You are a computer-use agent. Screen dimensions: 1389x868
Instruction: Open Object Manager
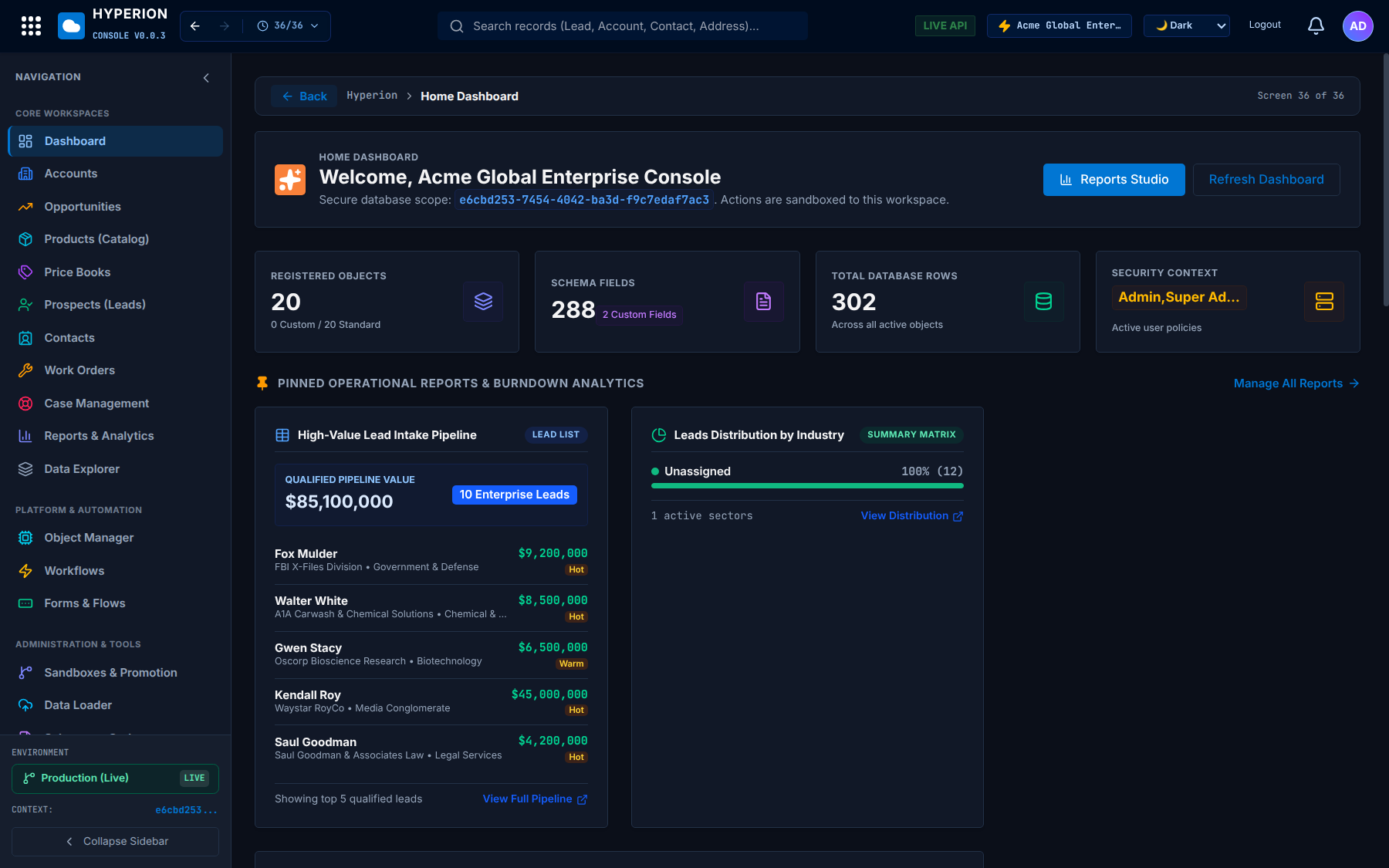pyautogui.click(x=115, y=538)
